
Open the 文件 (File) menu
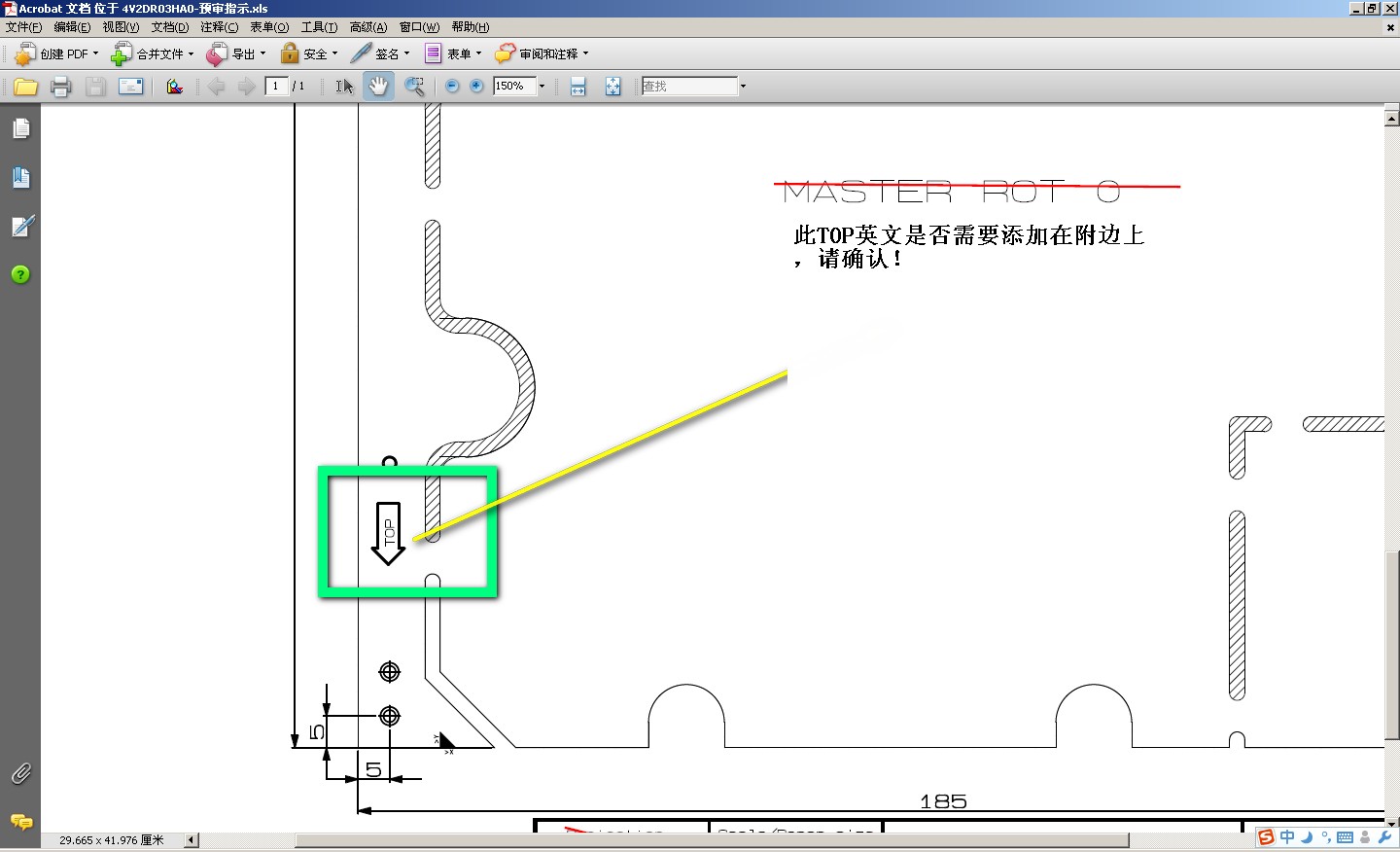point(23,27)
